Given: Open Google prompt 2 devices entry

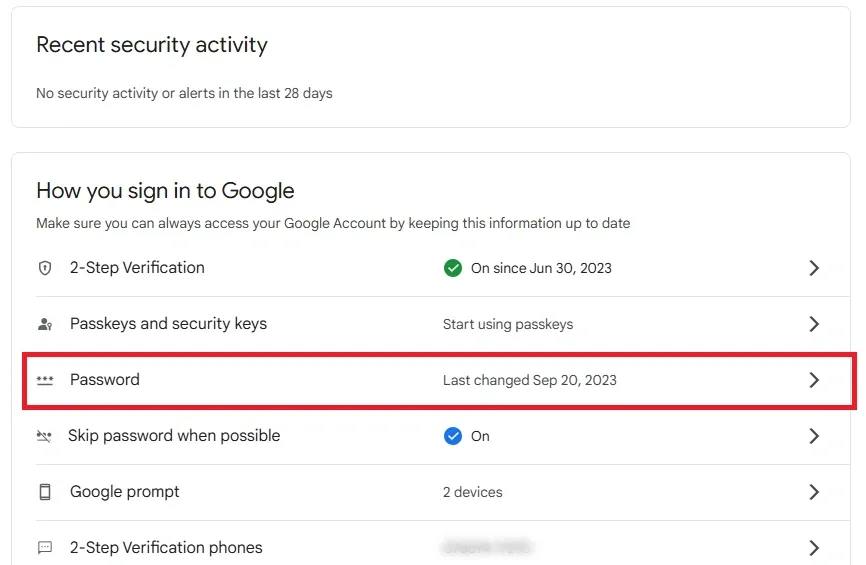Looking at the screenshot, I should tap(473, 492).
